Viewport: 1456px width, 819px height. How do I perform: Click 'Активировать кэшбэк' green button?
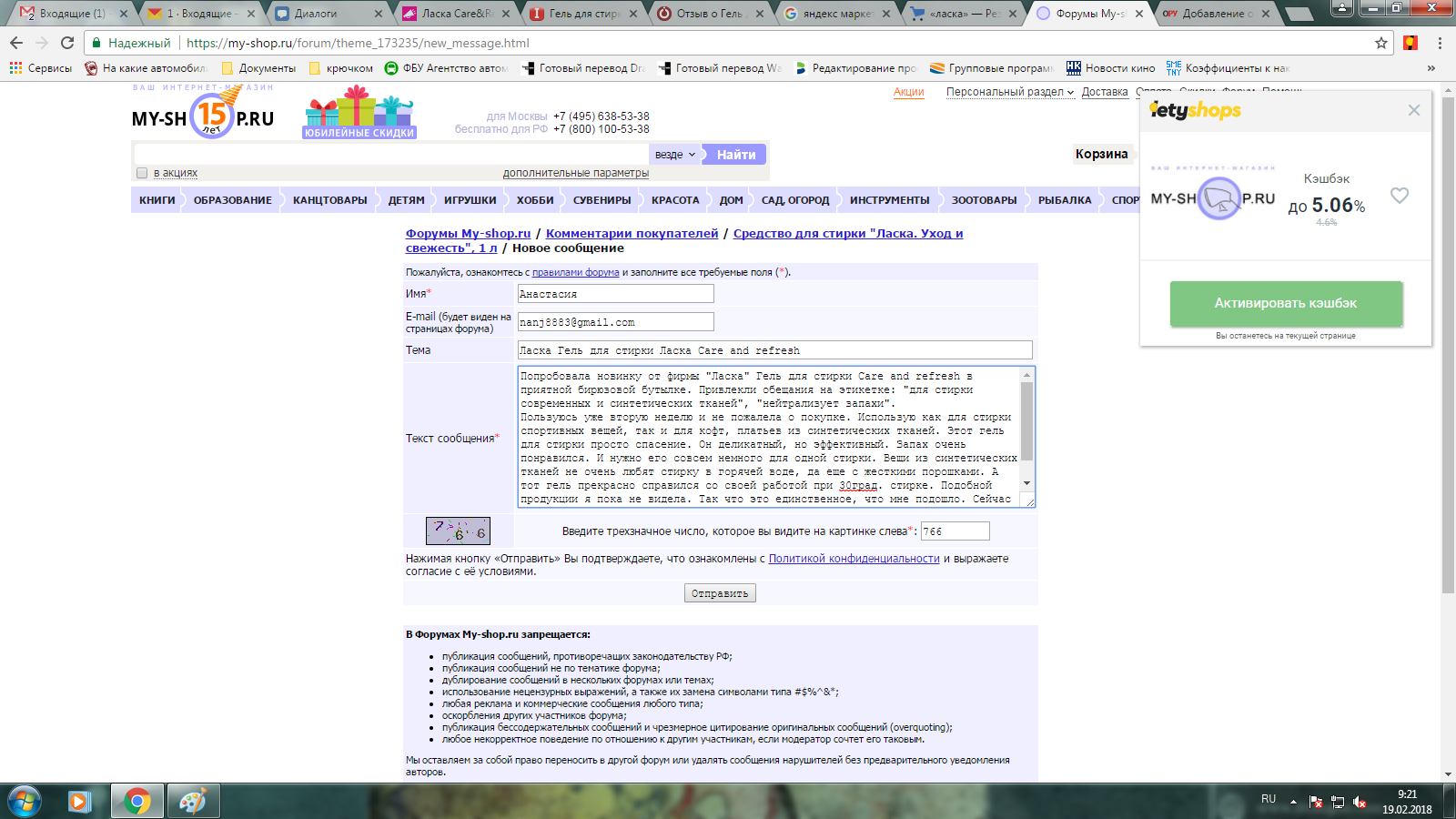click(1285, 303)
